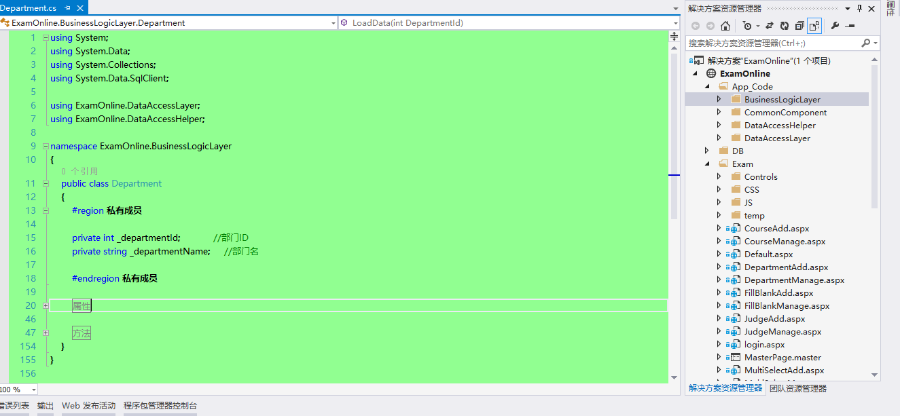Open the zoom level dropdown at 100 %
The height and width of the screenshot is (416, 900).
tap(32, 389)
